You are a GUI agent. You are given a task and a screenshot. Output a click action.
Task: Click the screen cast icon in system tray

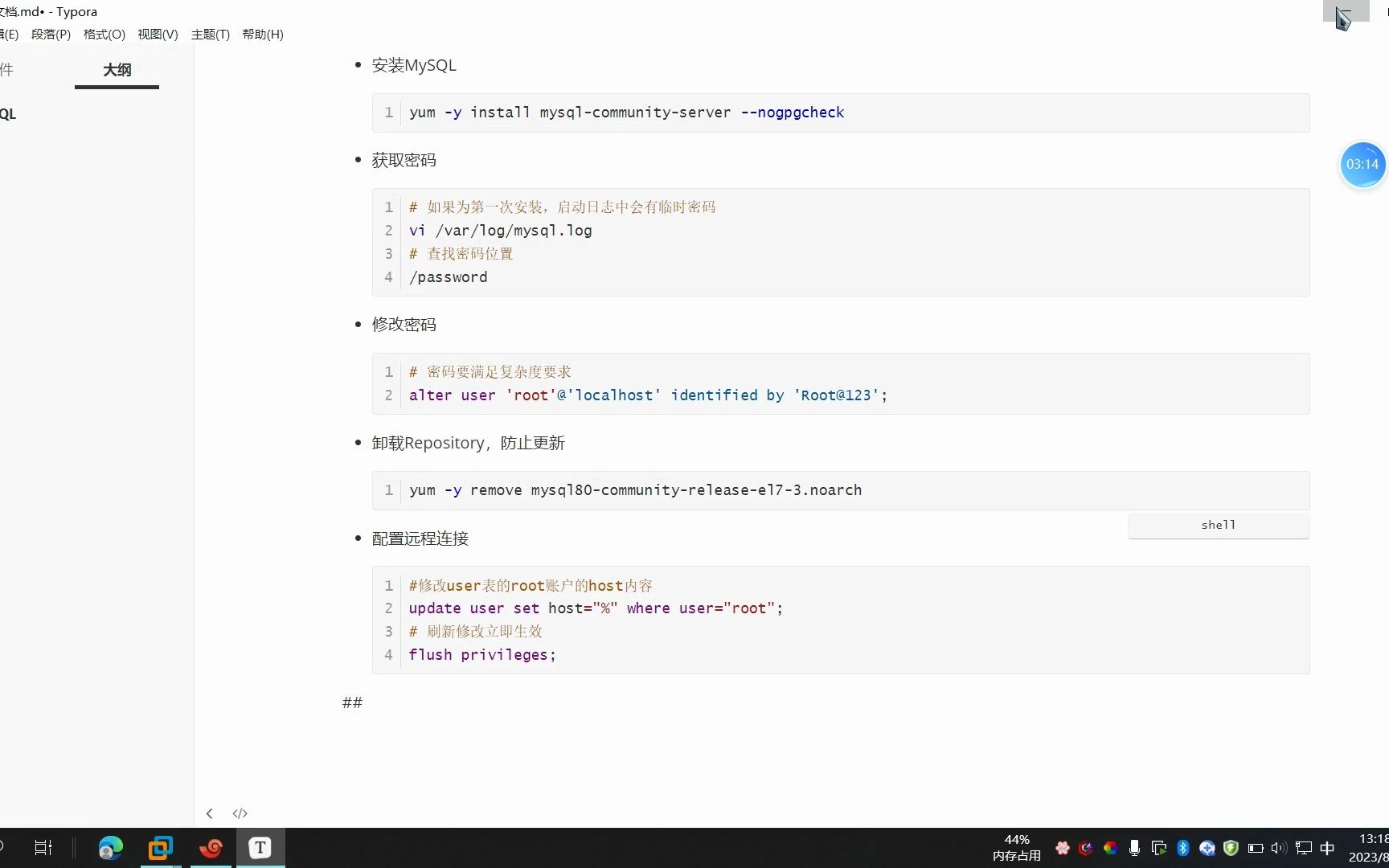(1158, 847)
